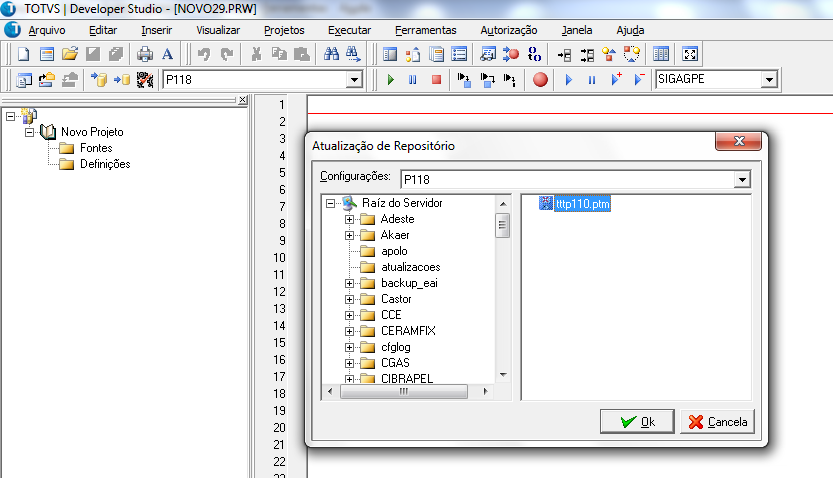This screenshot has height=478, width=833.
Task: Collapse the Raíz do Servidor tree node
Action: click(x=330, y=203)
